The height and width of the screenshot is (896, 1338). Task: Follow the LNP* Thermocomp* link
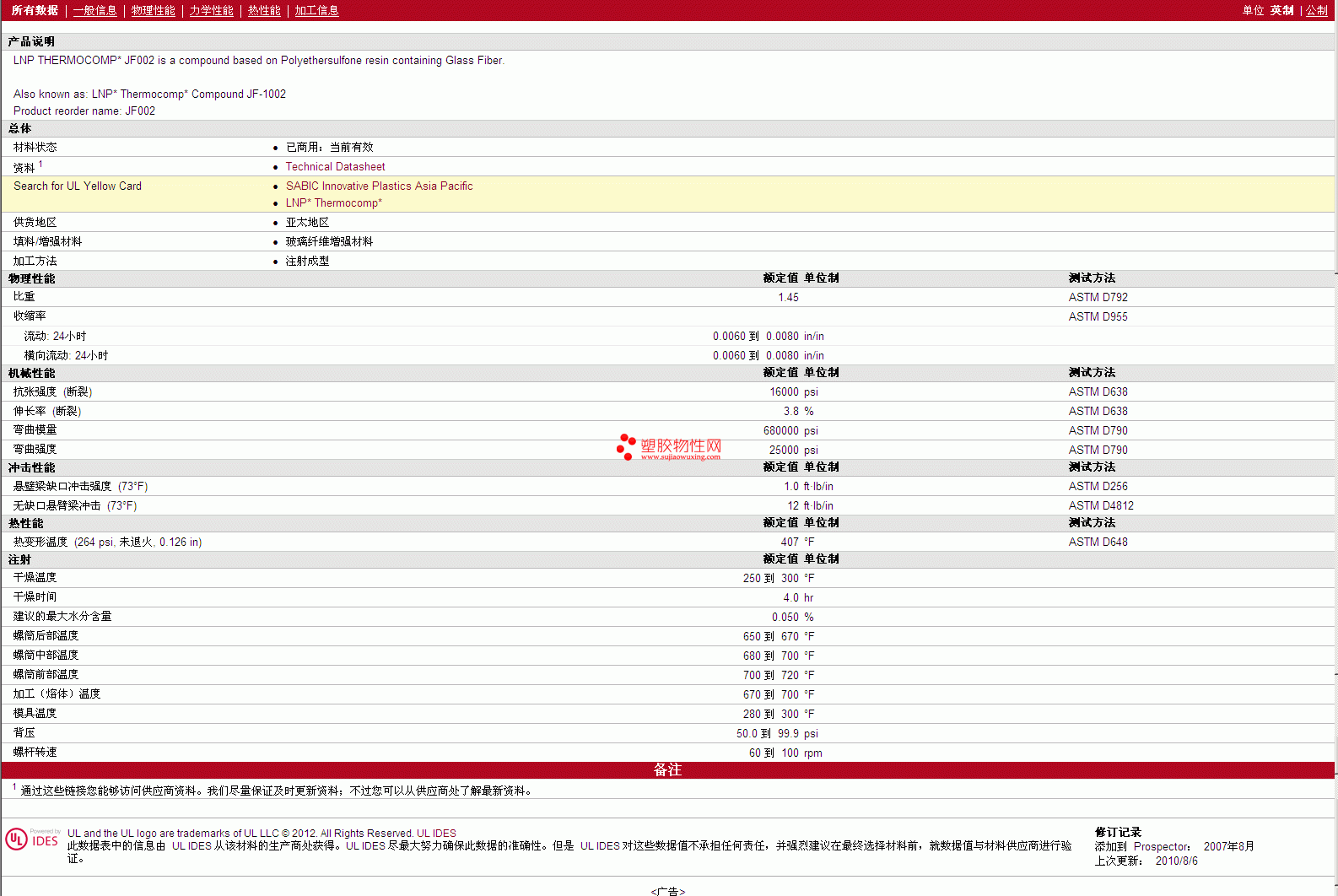(333, 202)
